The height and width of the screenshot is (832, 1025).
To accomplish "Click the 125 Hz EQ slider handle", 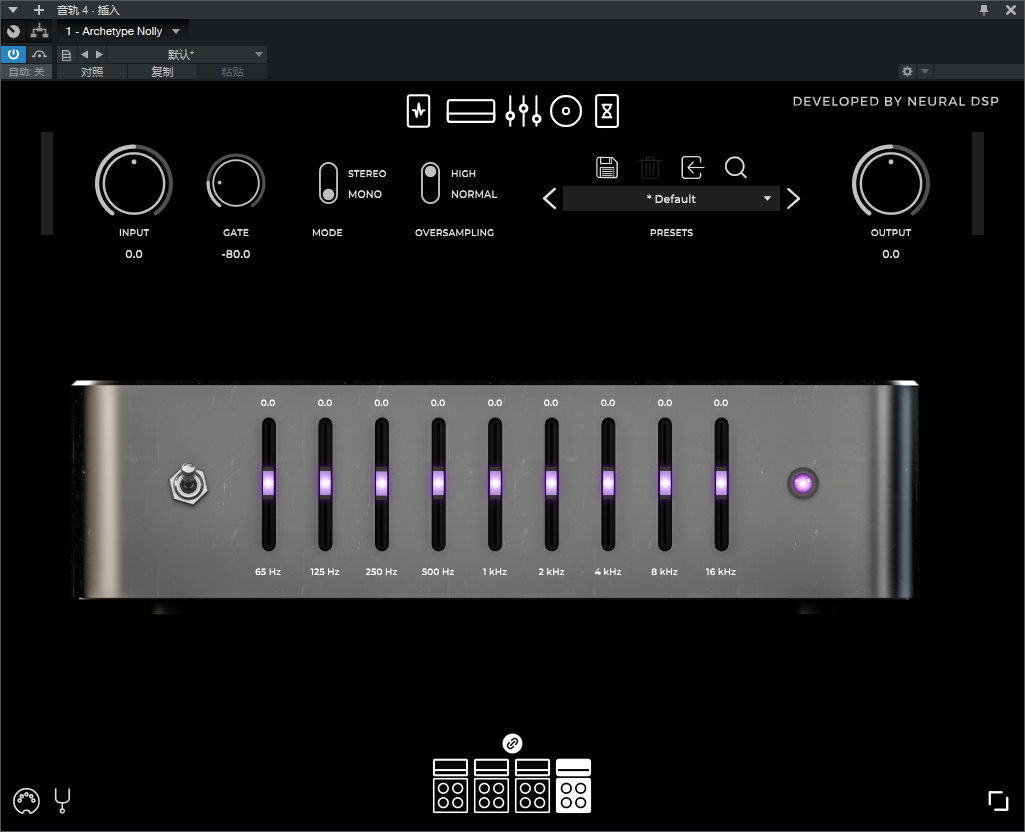I will click(x=325, y=484).
